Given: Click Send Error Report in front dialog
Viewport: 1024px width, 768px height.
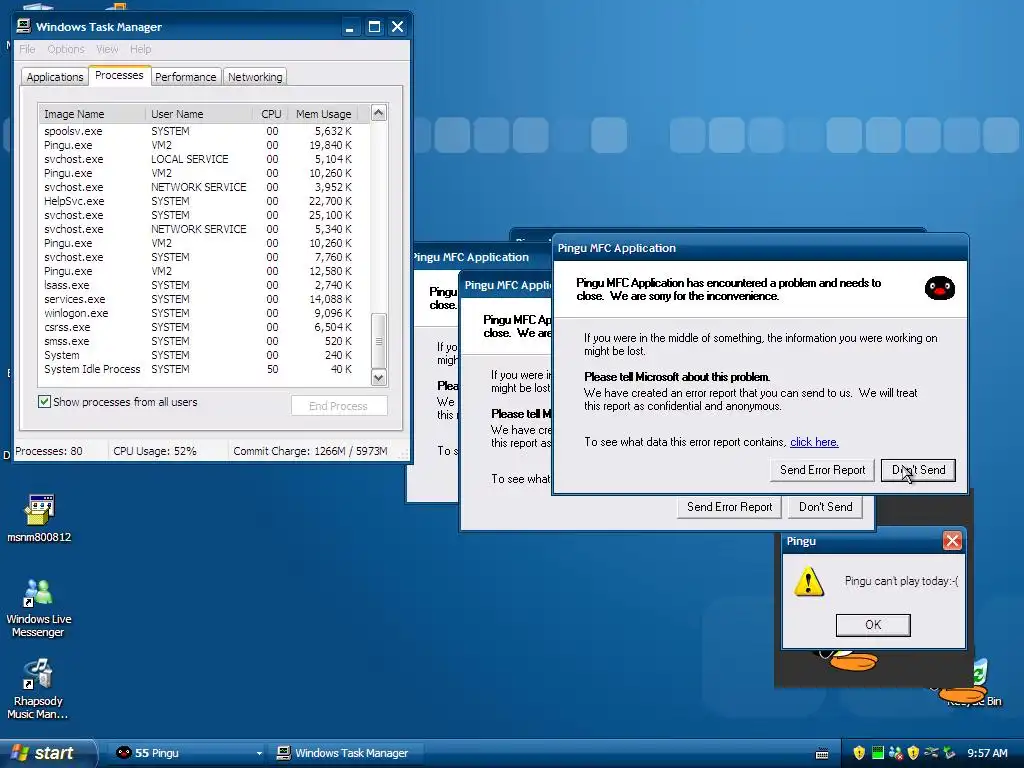Looking at the screenshot, I should coord(822,470).
